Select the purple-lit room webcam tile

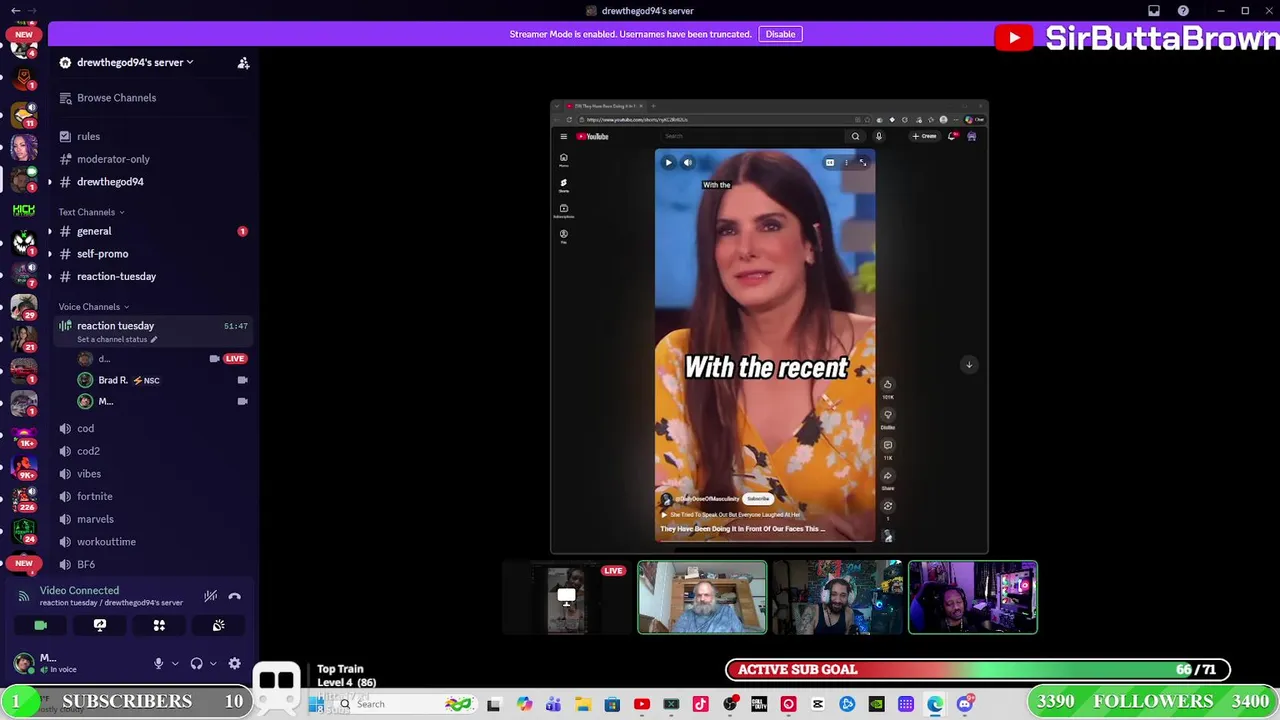click(x=973, y=597)
